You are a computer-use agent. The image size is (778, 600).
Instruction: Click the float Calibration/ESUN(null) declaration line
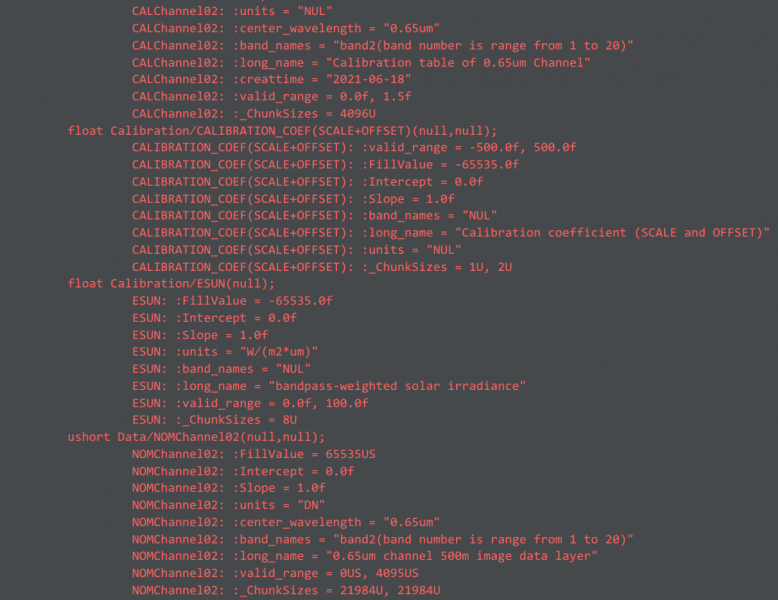[171, 283]
